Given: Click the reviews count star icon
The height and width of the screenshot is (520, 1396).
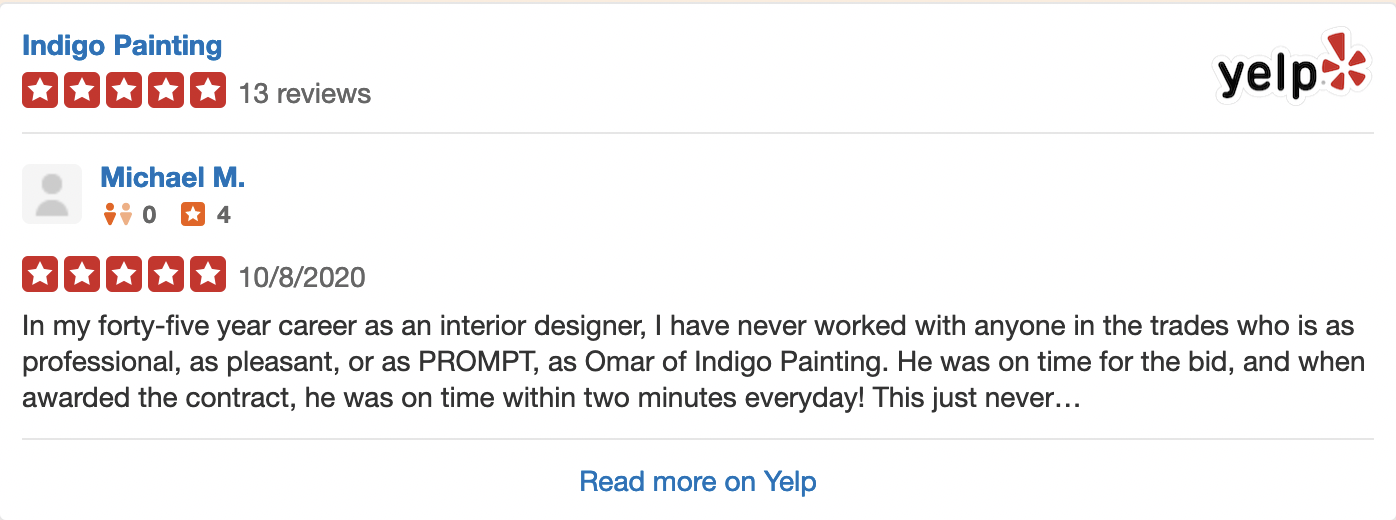Looking at the screenshot, I should coord(193,214).
